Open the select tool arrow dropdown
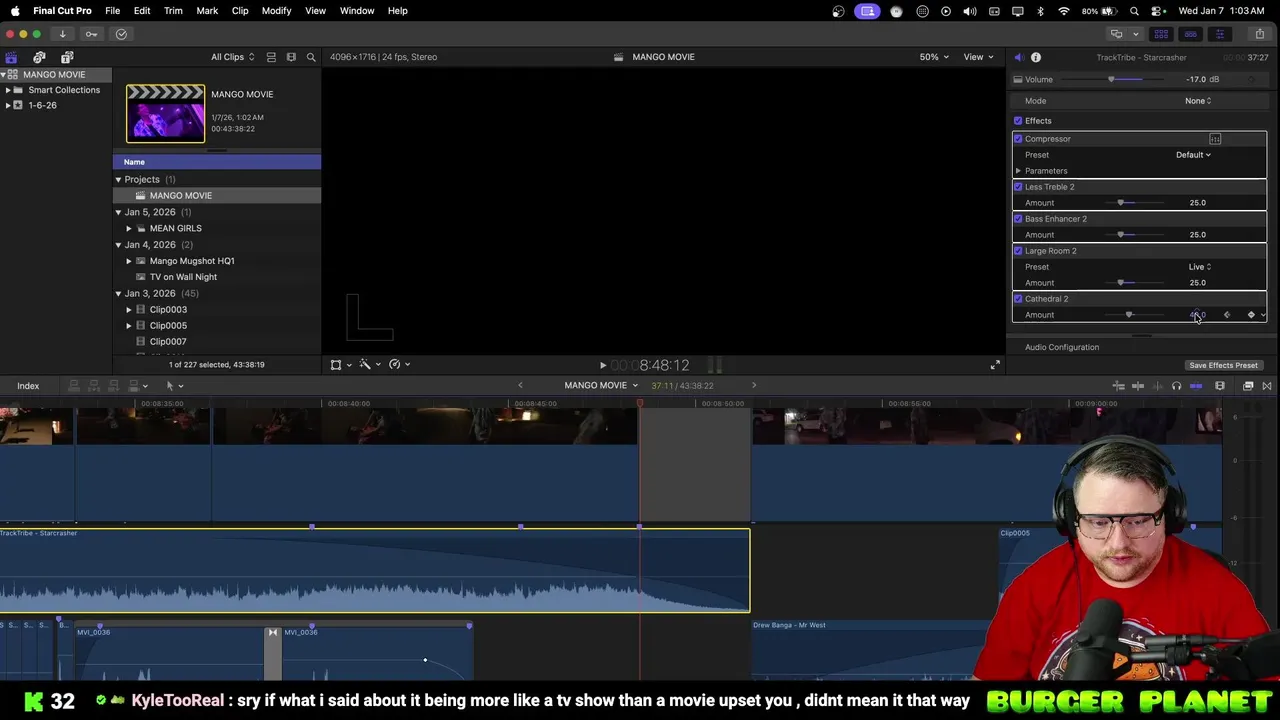 coord(174,386)
